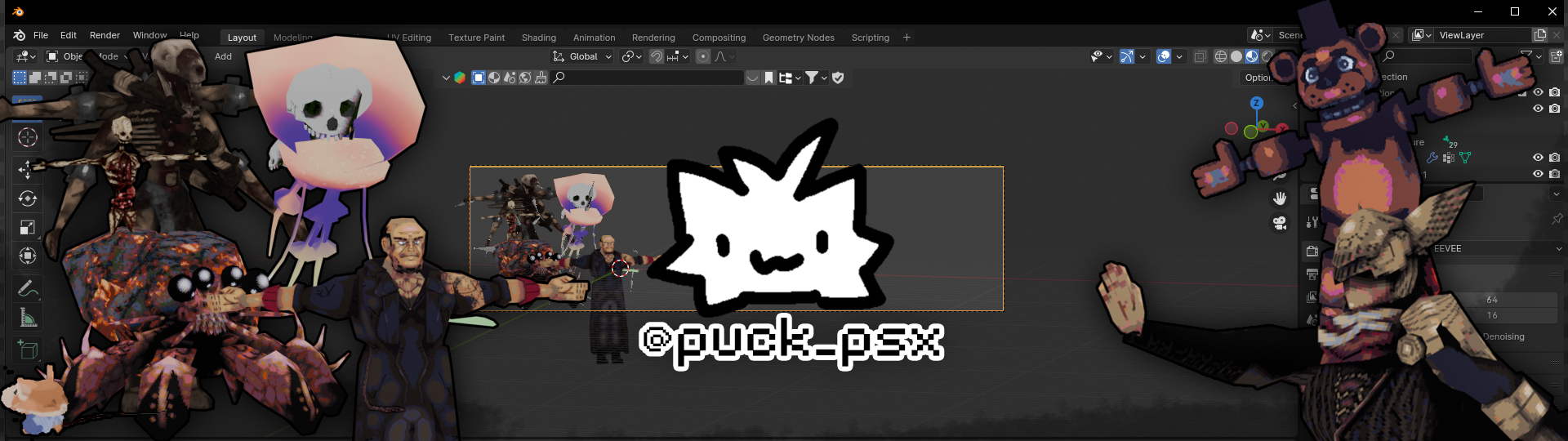1568x441 pixels.
Task: Open the File menu
Action: point(41,35)
